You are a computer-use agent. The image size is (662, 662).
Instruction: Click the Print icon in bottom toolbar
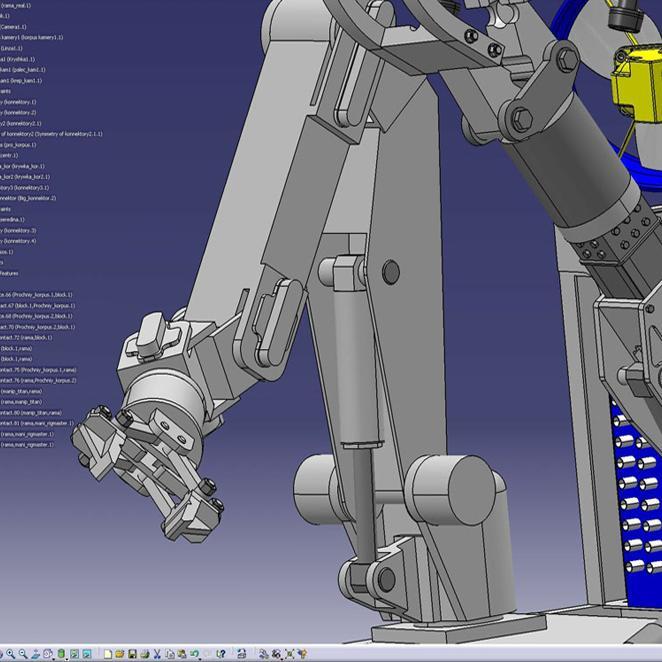(x=145, y=654)
